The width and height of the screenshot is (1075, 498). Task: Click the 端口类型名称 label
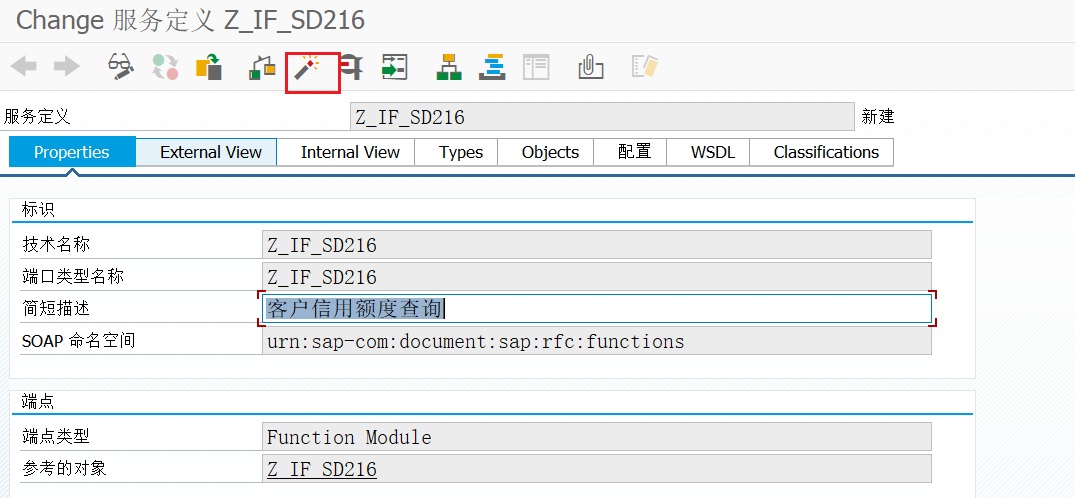[x=73, y=276]
